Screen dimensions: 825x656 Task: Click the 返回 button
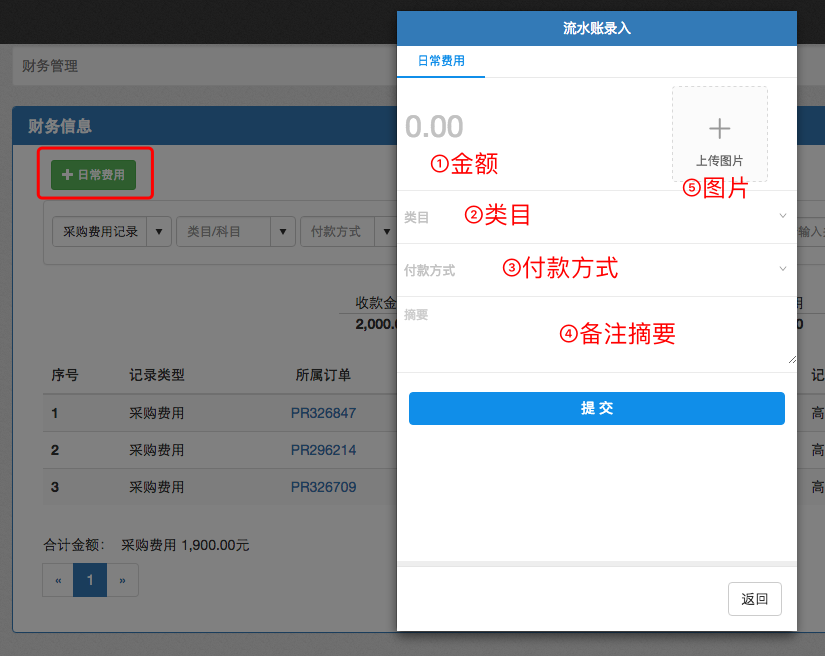pyautogui.click(x=754, y=599)
